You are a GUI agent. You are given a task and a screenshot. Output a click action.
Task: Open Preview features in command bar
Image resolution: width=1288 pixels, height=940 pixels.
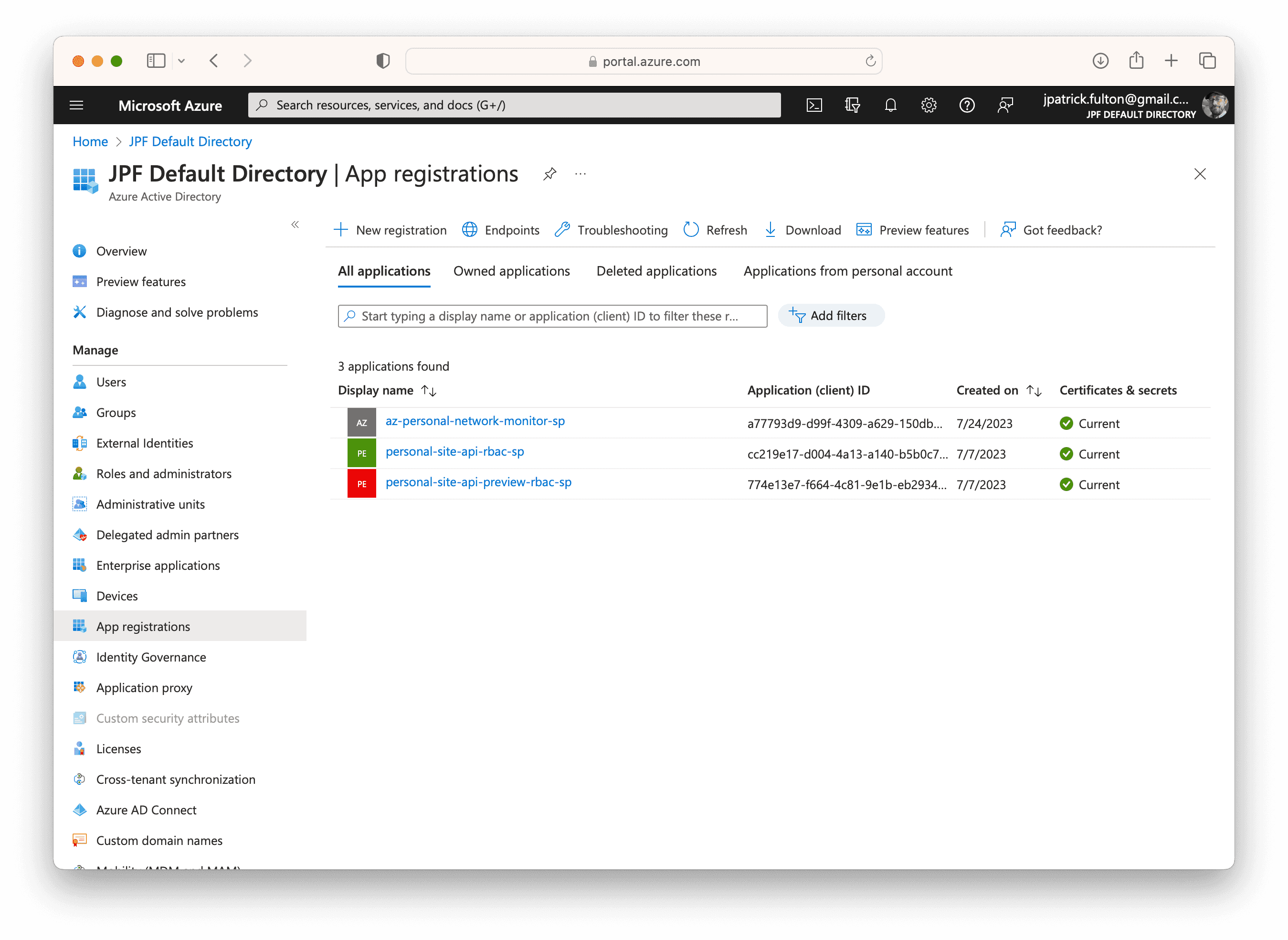(913, 230)
